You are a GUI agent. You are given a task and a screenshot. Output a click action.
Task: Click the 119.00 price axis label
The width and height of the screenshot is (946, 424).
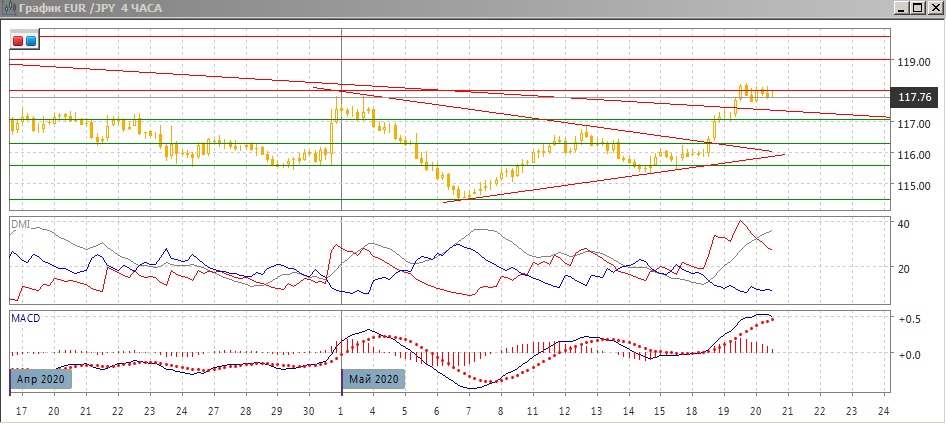(x=915, y=61)
